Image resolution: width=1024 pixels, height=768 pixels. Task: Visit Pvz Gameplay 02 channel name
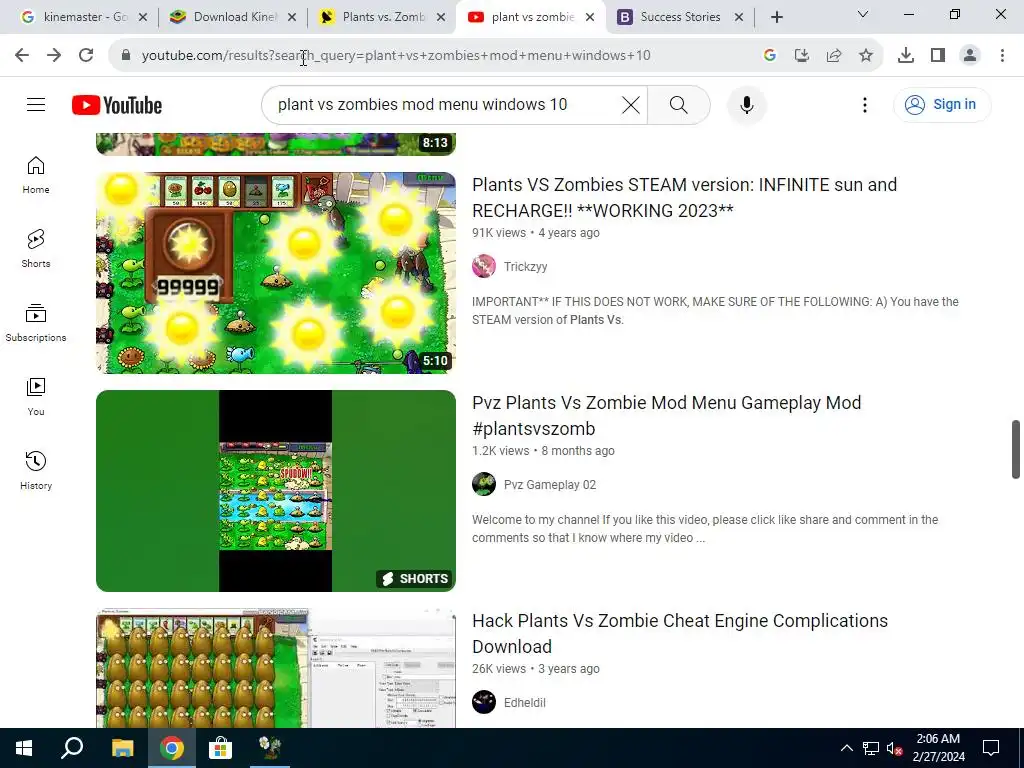[x=550, y=485]
